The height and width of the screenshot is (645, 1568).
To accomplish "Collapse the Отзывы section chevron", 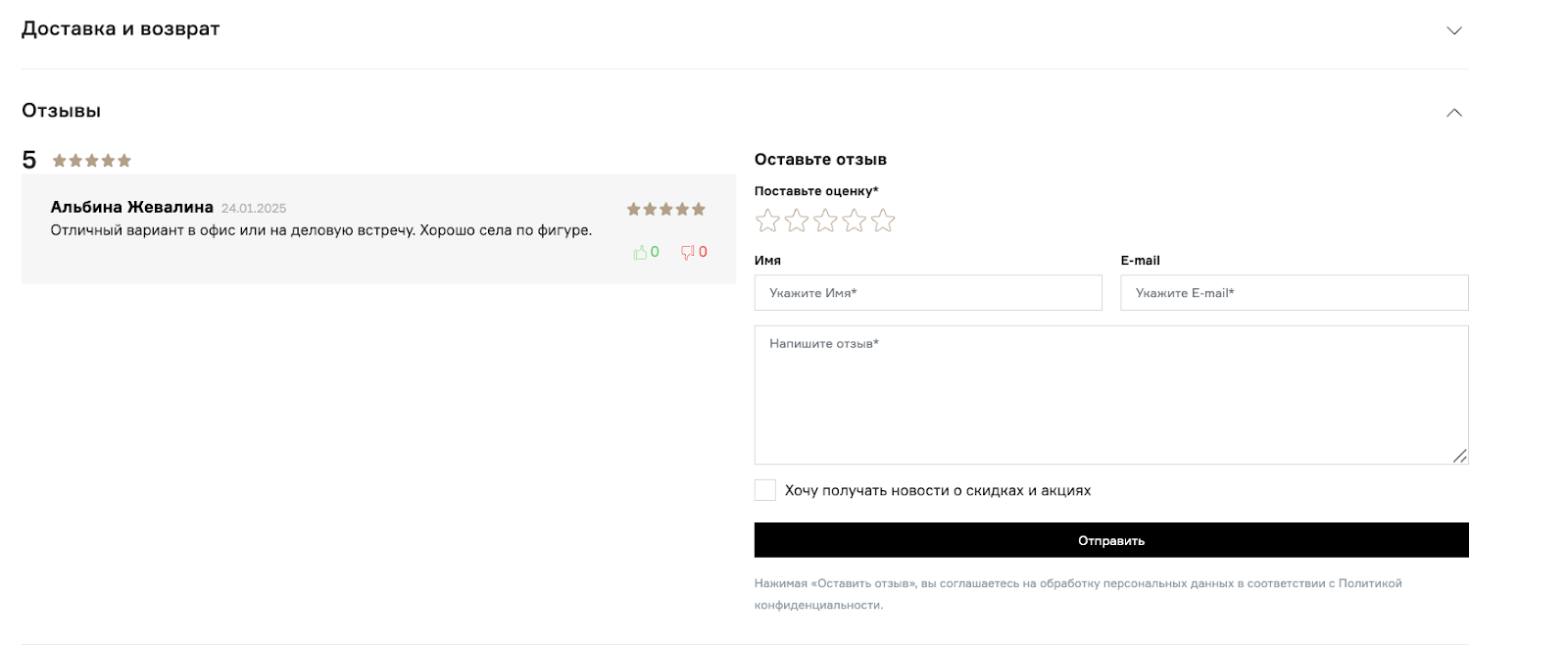I will [1454, 112].
